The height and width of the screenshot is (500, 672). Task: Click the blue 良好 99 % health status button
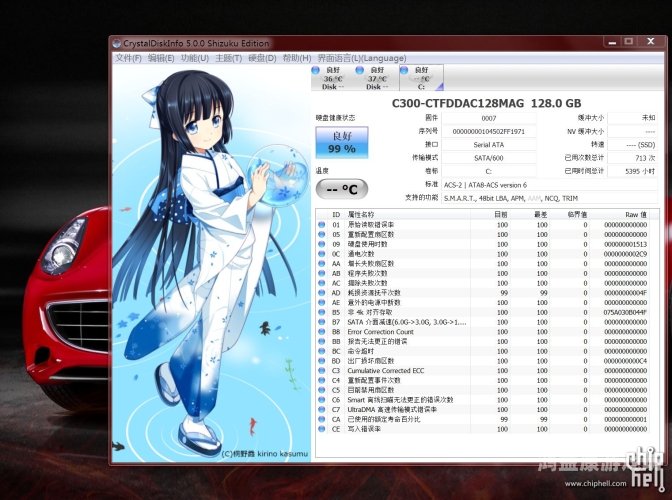click(x=342, y=142)
